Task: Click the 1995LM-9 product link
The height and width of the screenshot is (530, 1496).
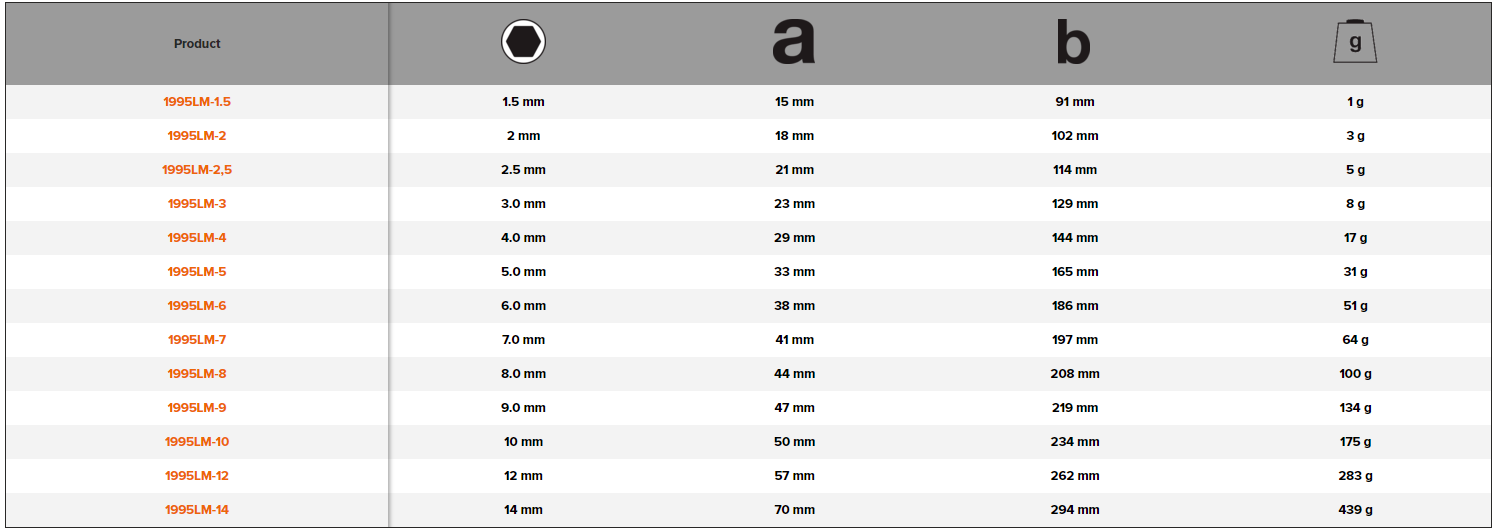Action: 197,408
